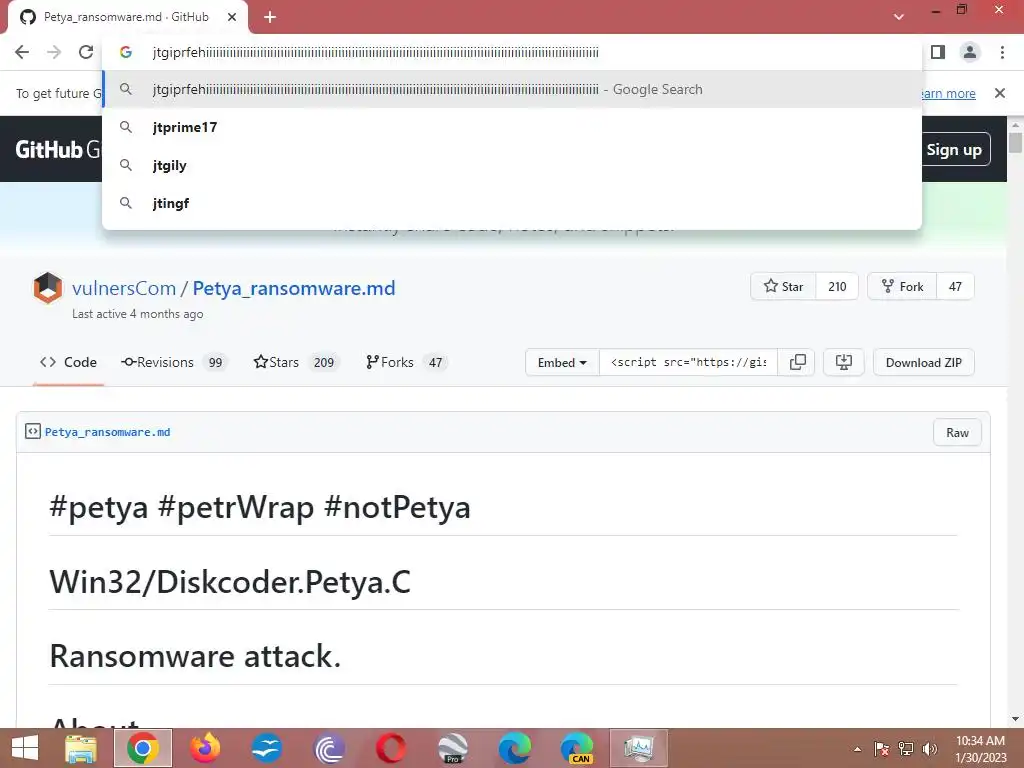Image resolution: width=1024 pixels, height=768 pixels.
Task: Switch to the Code tab
Action: [69, 362]
